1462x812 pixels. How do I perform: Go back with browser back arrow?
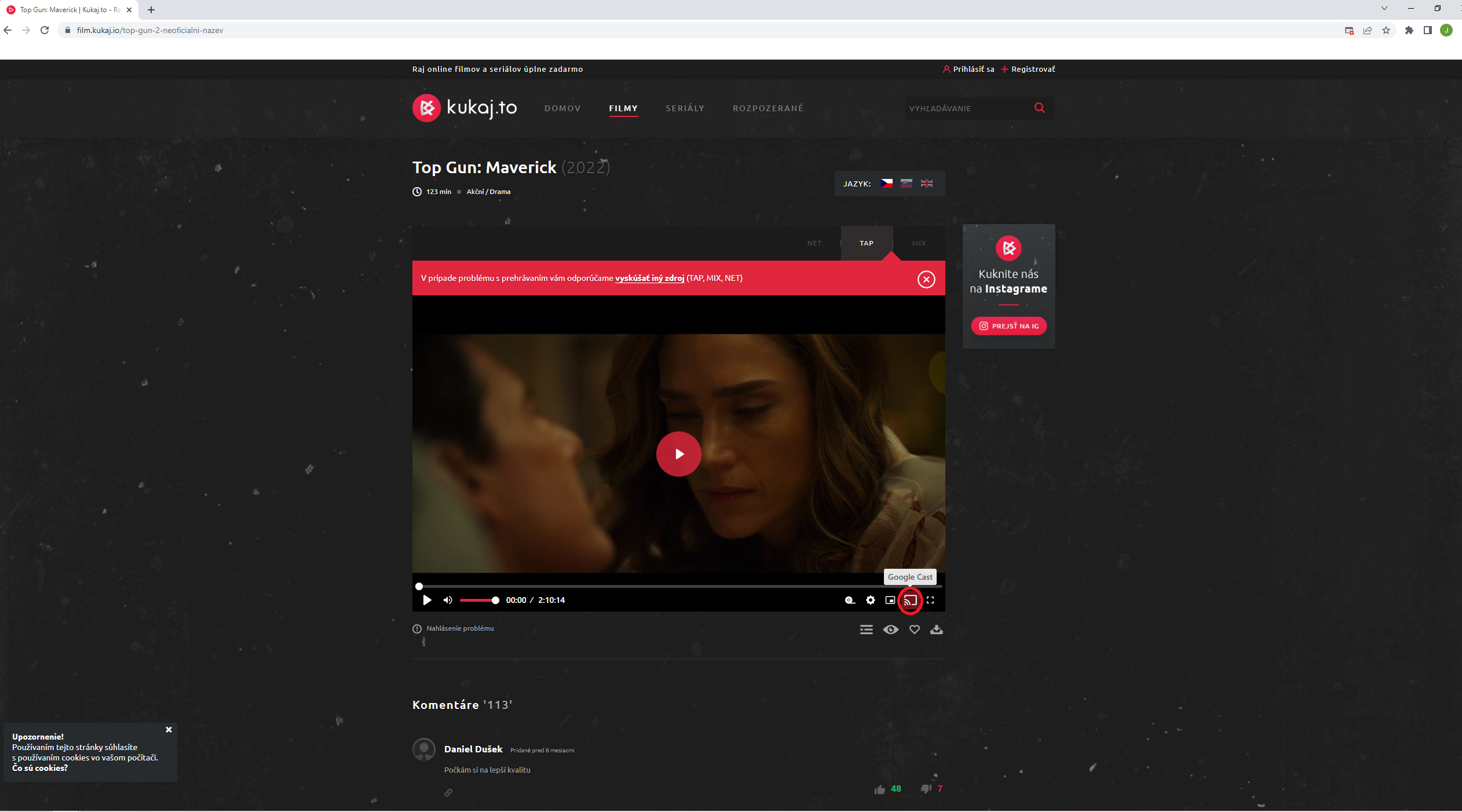click(x=8, y=30)
